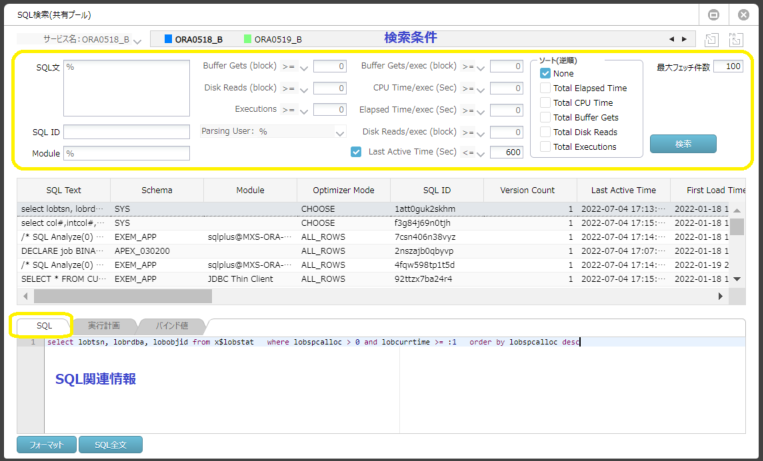
Task: Click the 最大フェッチ件数 value field
Action: coord(728,67)
